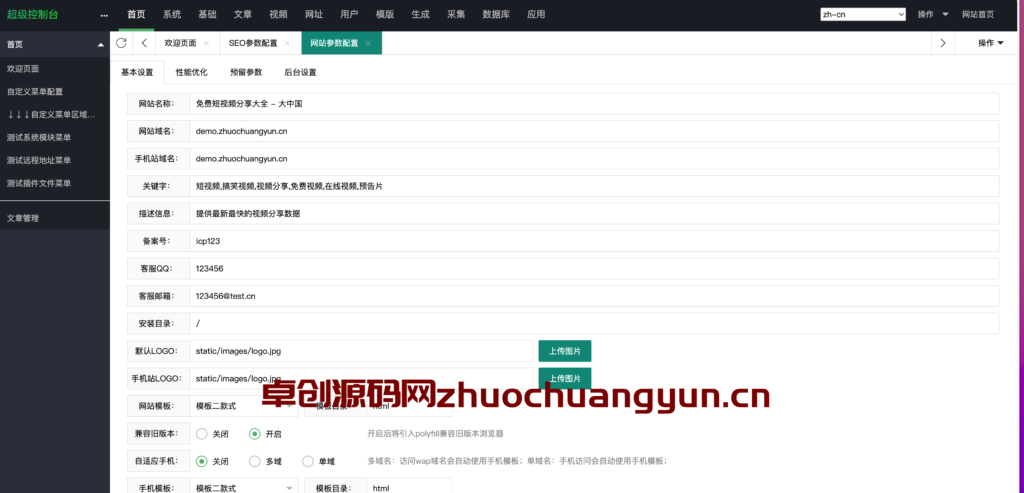
Task: Collapse the 首页 sidebar section
Action: 100,45
